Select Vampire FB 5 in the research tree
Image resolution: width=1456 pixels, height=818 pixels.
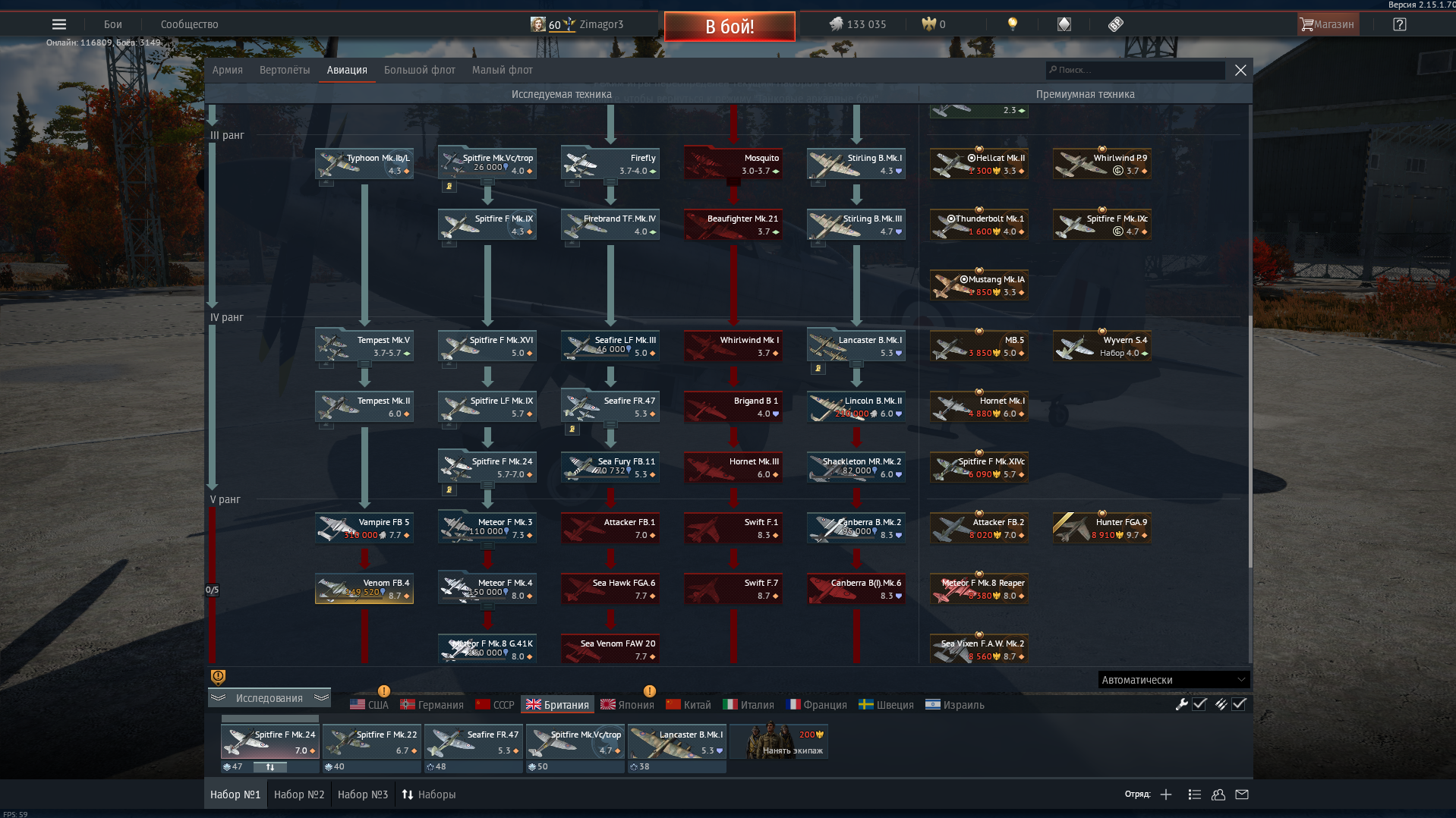(364, 528)
